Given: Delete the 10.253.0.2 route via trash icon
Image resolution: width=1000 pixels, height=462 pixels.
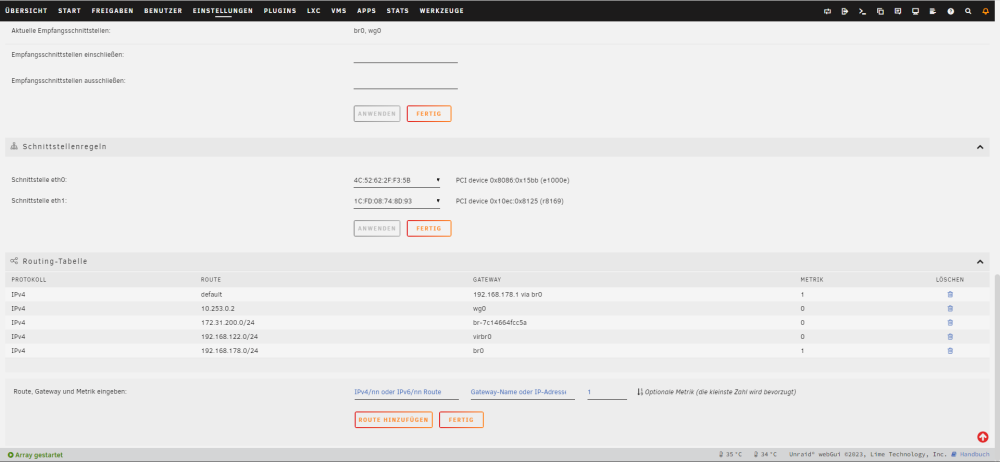Looking at the screenshot, I should pyautogui.click(x=950, y=309).
